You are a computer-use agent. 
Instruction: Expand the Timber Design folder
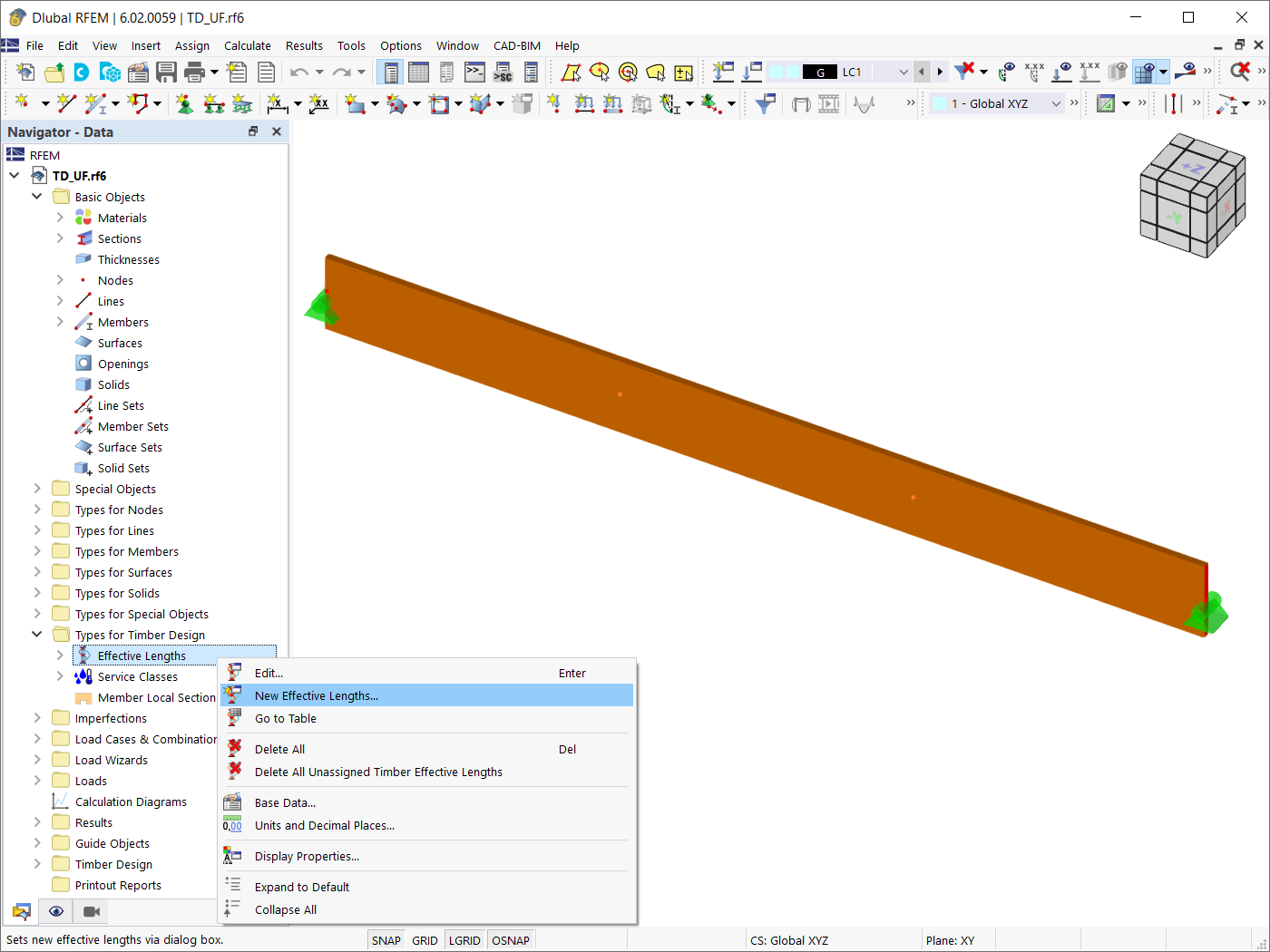click(x=37, y=864)
